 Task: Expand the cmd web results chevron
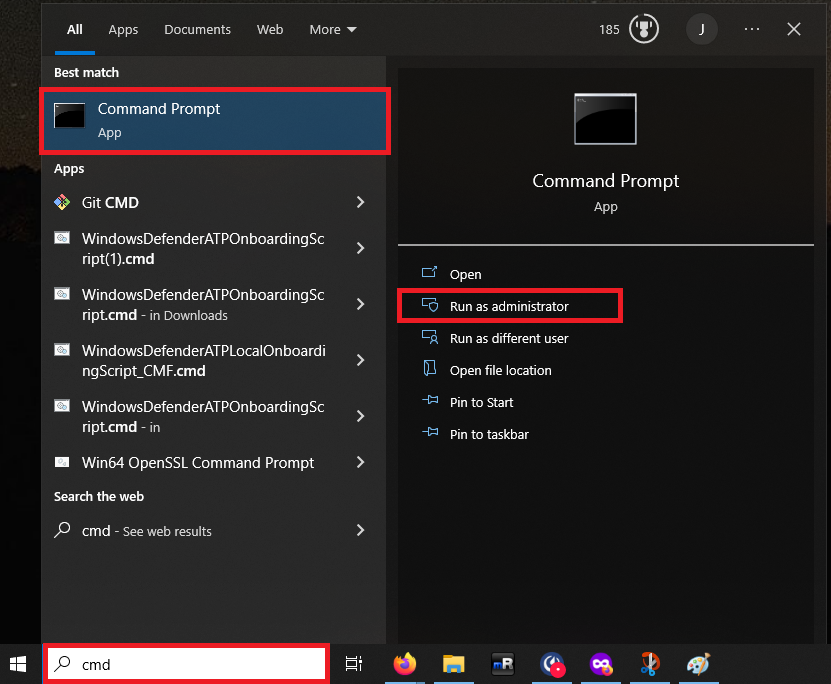pyautogui.click(x=360, y=530)
